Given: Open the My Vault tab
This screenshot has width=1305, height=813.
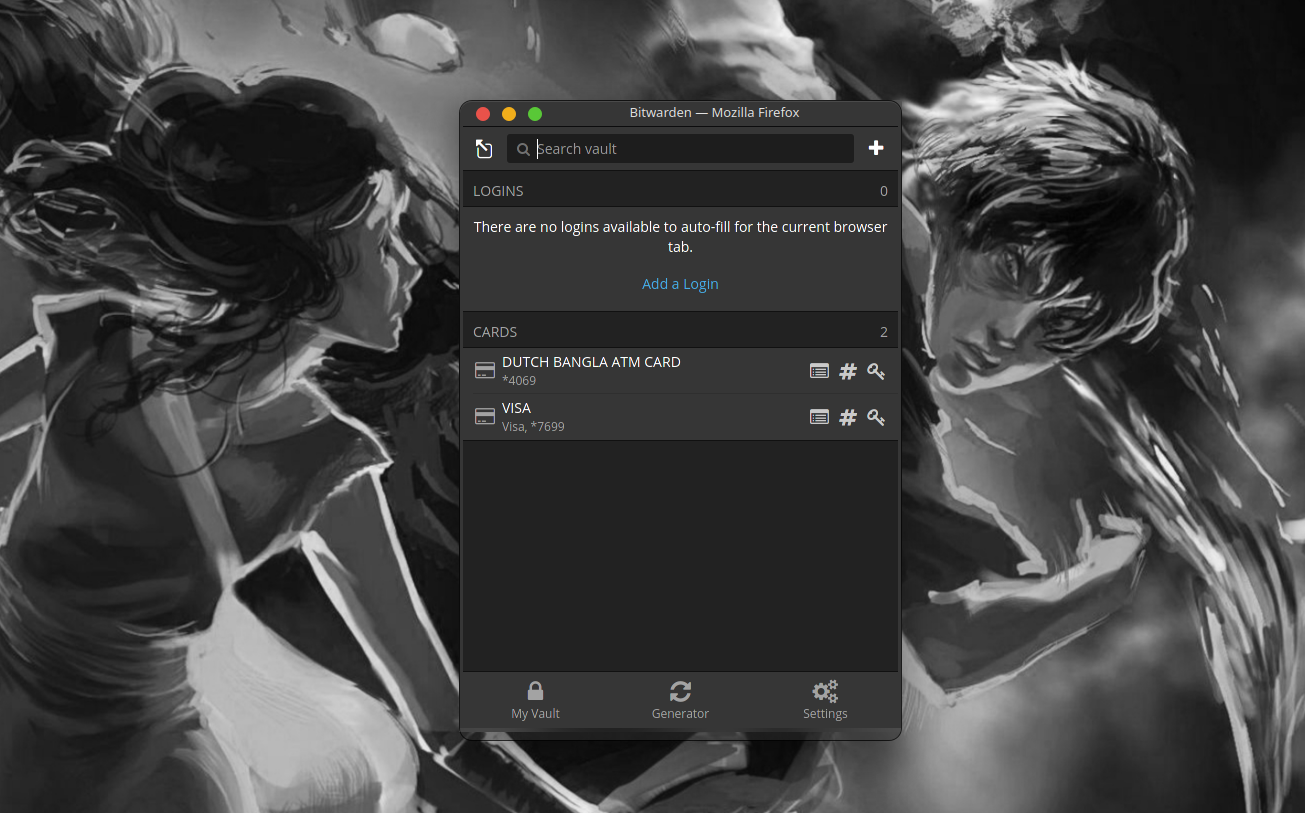Looking at the screenshot, I should 535,700.
